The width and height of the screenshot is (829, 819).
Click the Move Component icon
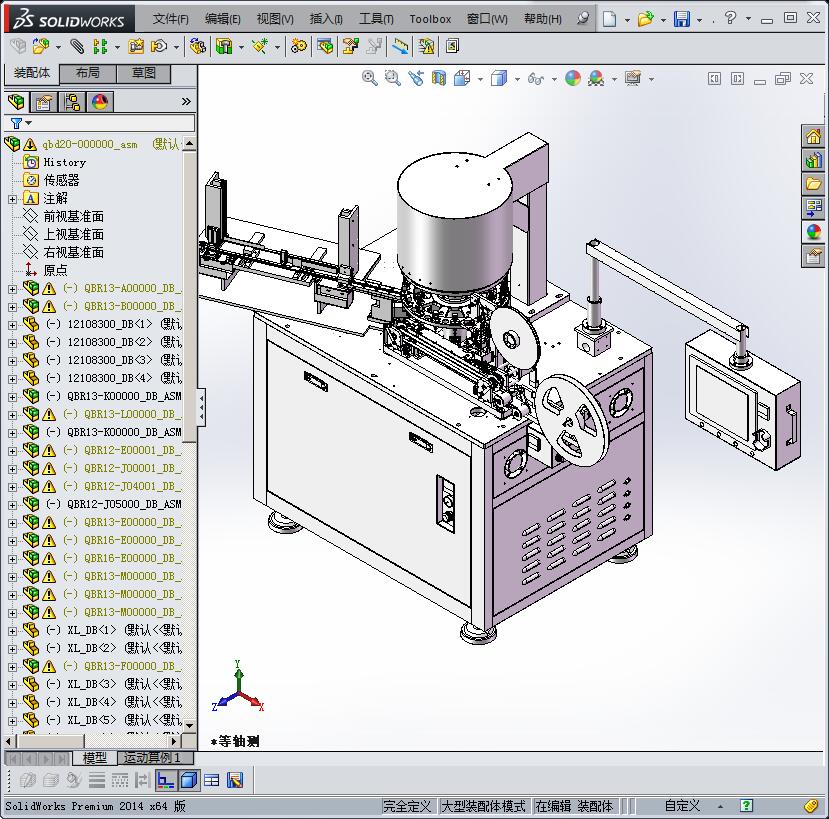point(159,47)
